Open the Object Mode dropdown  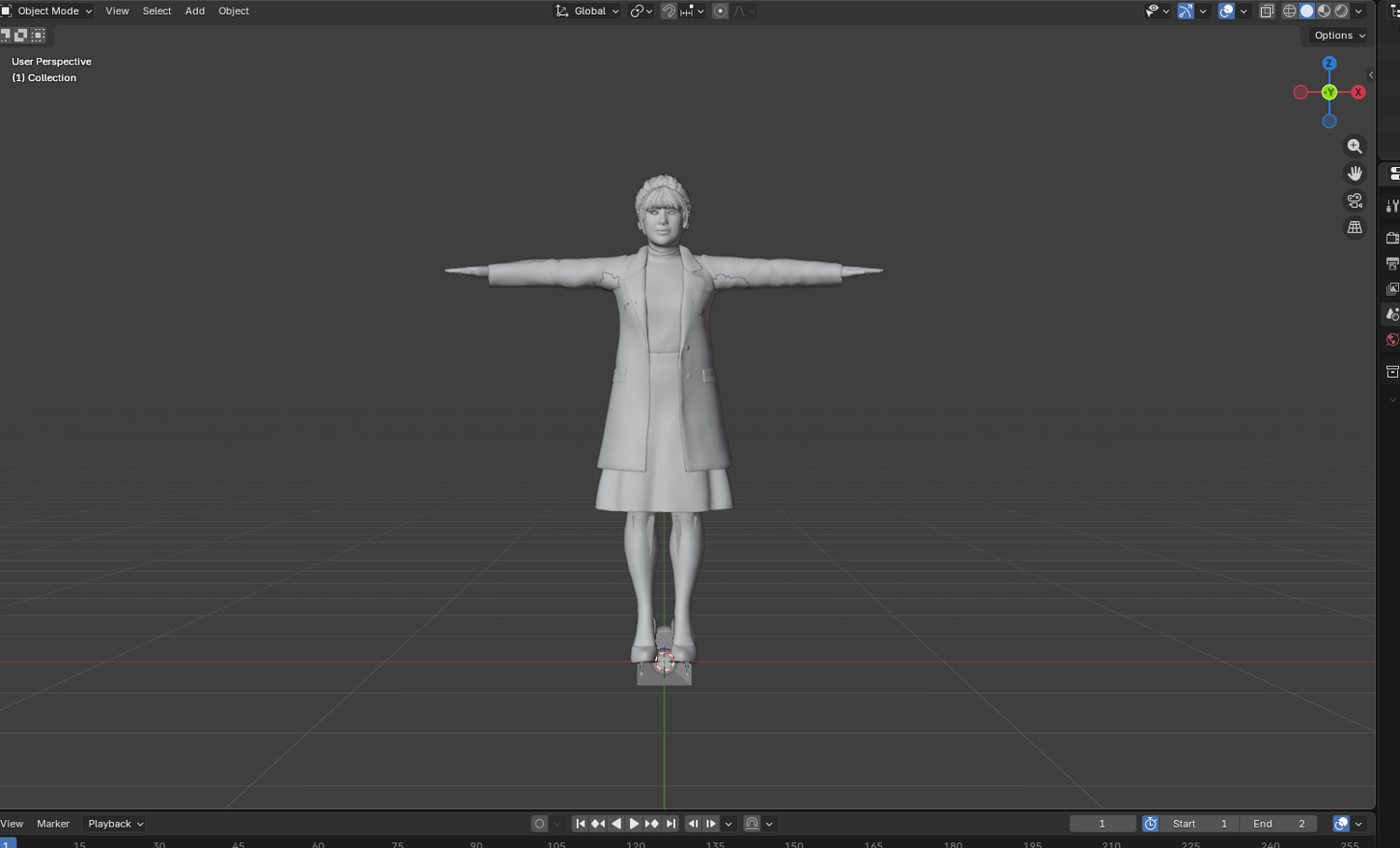click(47, 11)
